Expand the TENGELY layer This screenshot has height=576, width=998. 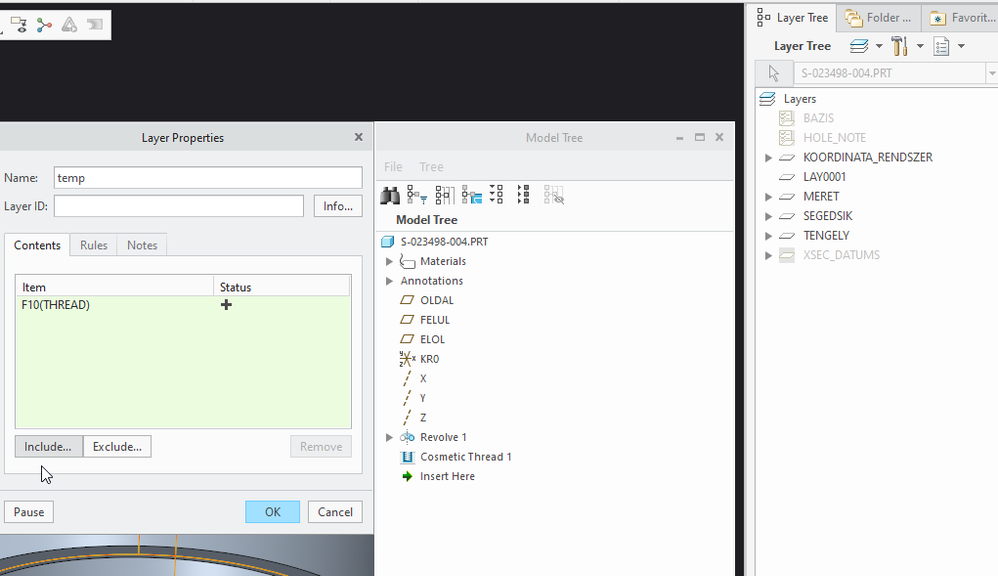click(x=768, y=236)
